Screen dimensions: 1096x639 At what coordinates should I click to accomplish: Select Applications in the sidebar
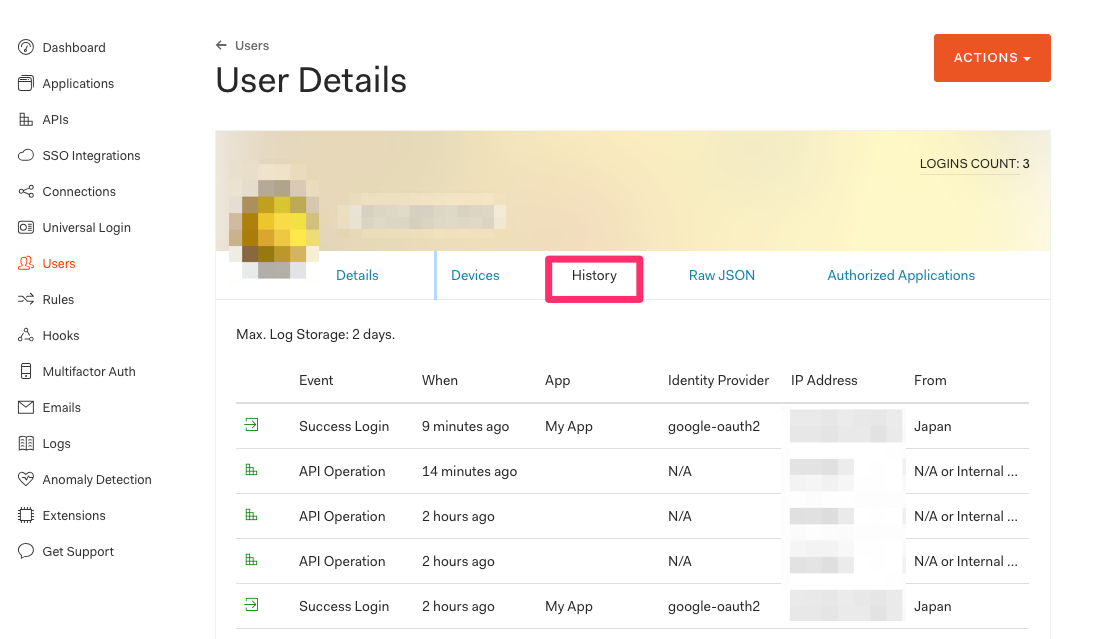(x=79, y=83)
